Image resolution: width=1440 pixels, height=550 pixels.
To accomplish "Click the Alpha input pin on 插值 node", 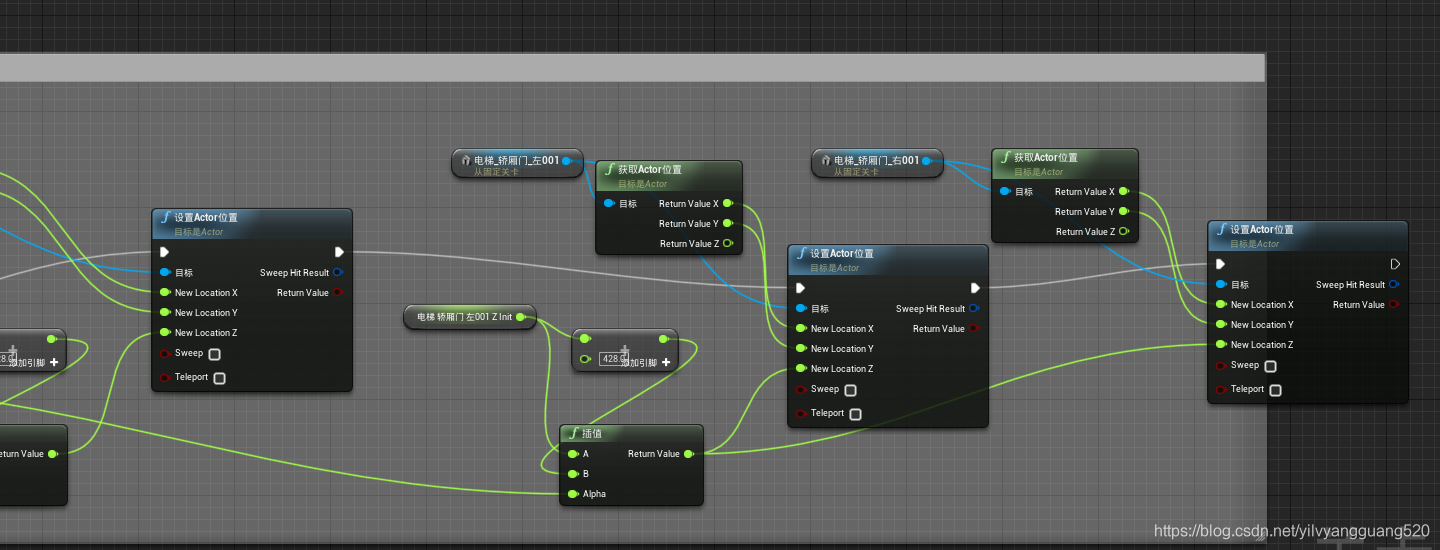I will (573, 493).
